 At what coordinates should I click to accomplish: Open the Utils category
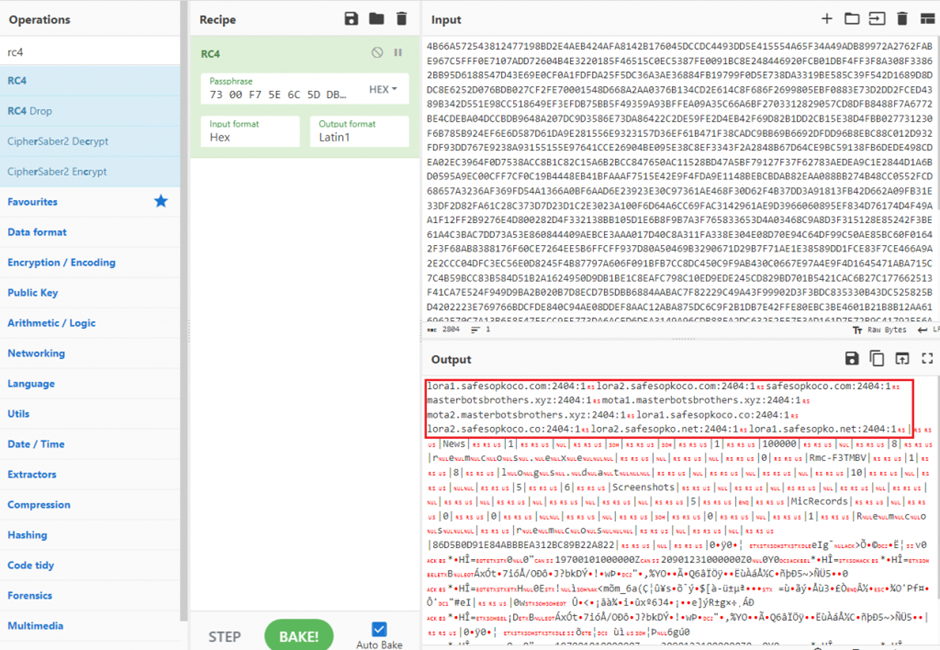[90, 414]
